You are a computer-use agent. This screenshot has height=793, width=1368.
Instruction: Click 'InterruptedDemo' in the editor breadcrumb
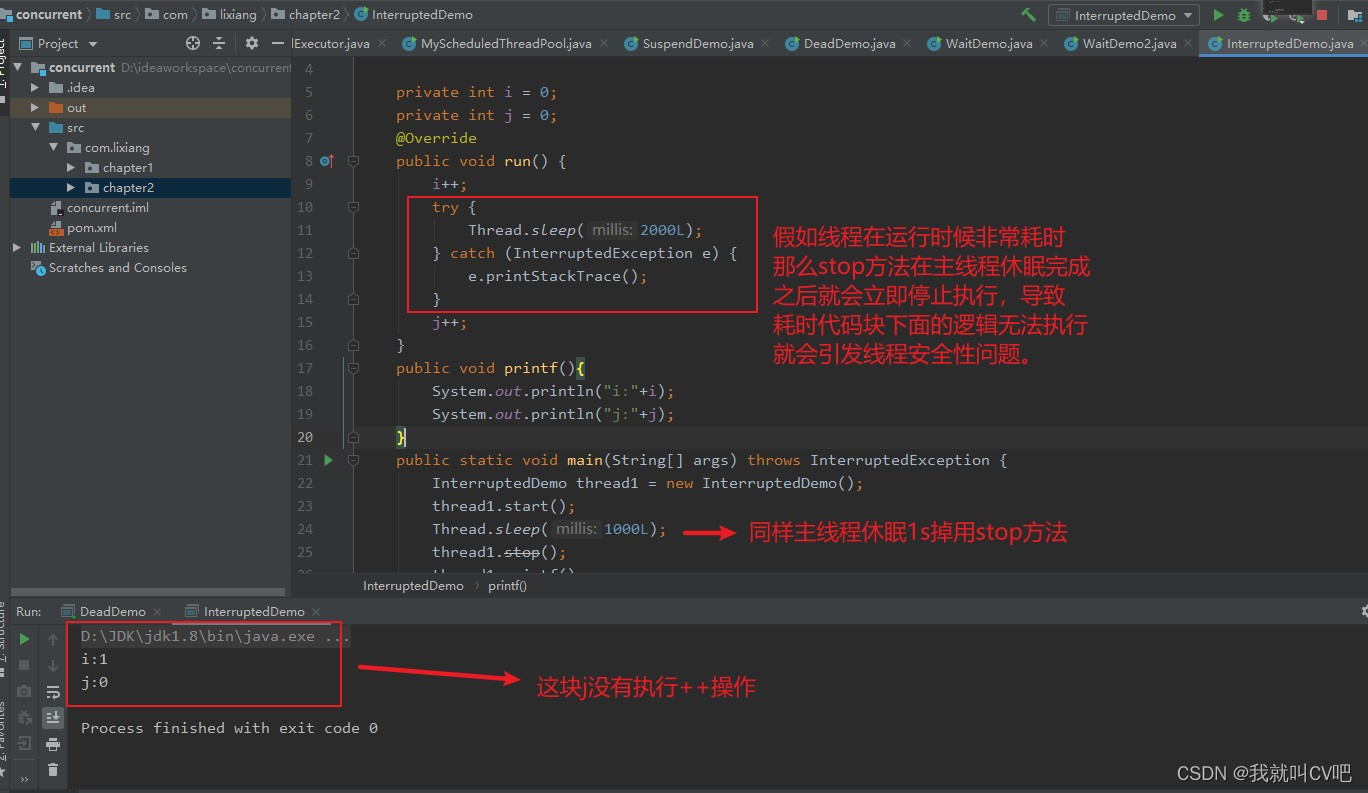pyautogui.click(x=413, y=586)
